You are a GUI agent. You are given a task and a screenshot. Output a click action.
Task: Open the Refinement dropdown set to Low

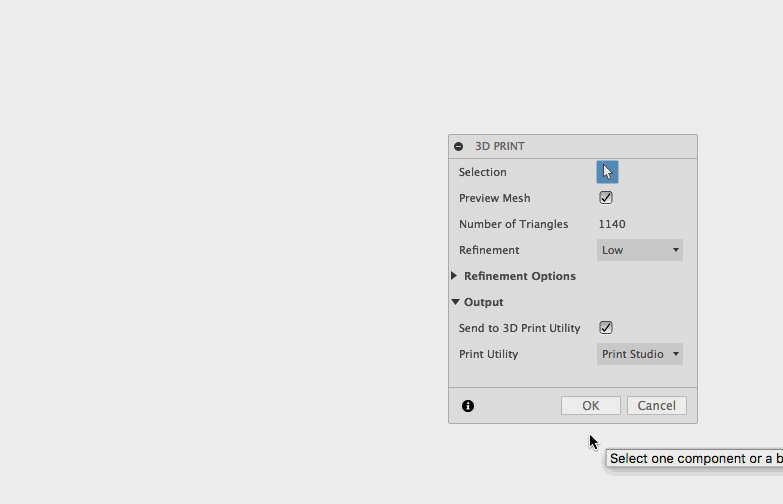pyautogui.click(x=640, y=250)
